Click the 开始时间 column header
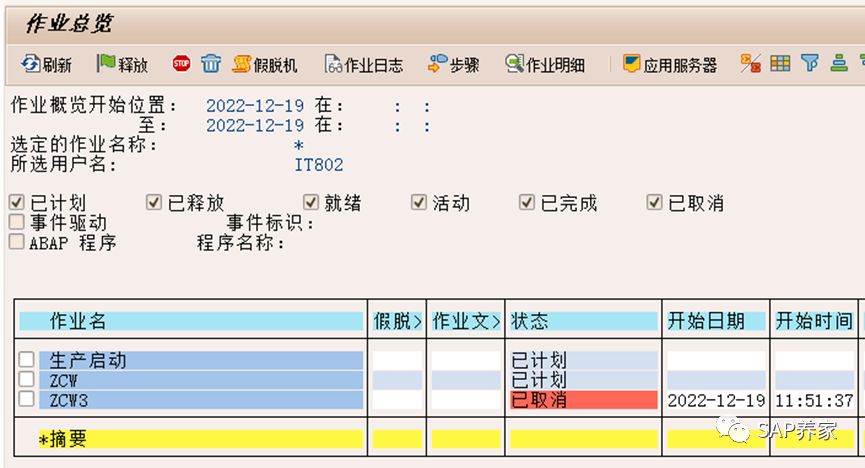This screenshot has height=468, width=865. pos(814,321)
